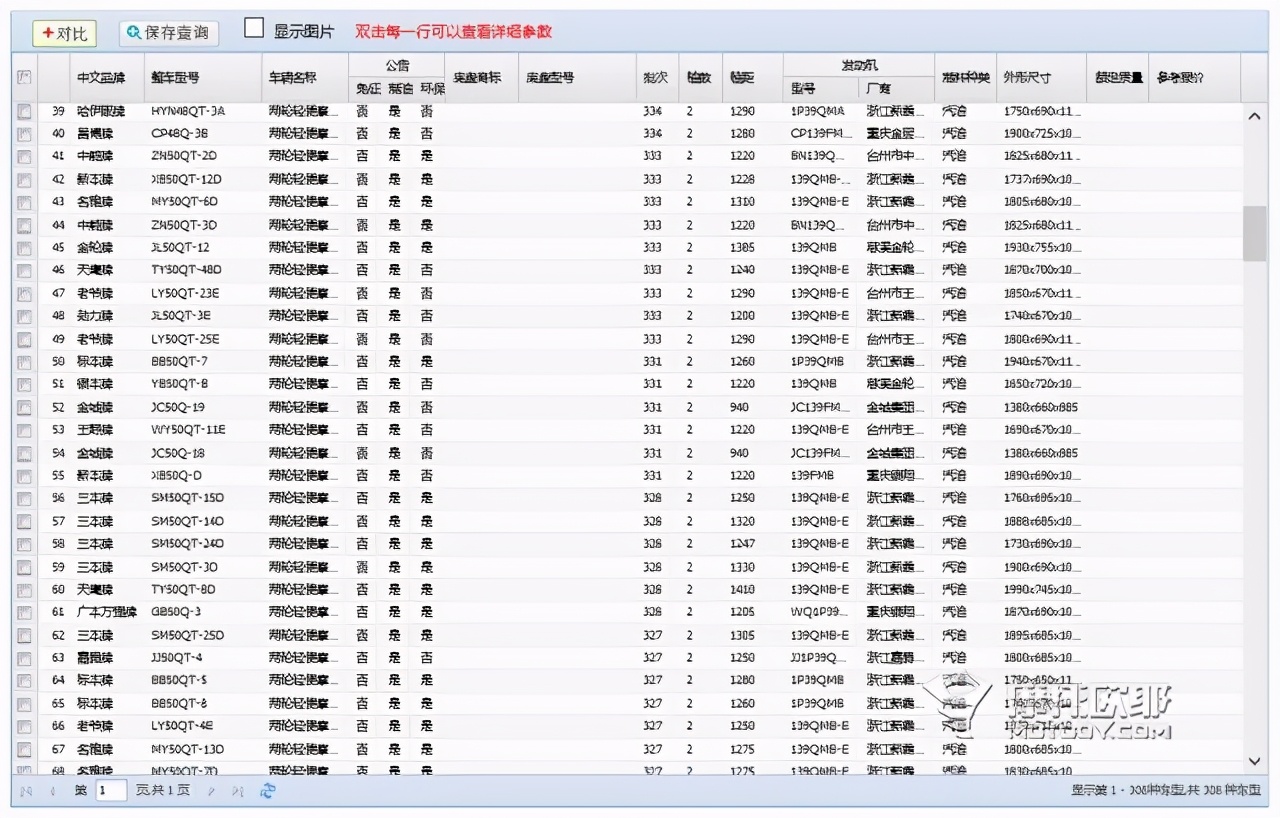
Task: Click the 整备质量 column header
Action: 1118,78
